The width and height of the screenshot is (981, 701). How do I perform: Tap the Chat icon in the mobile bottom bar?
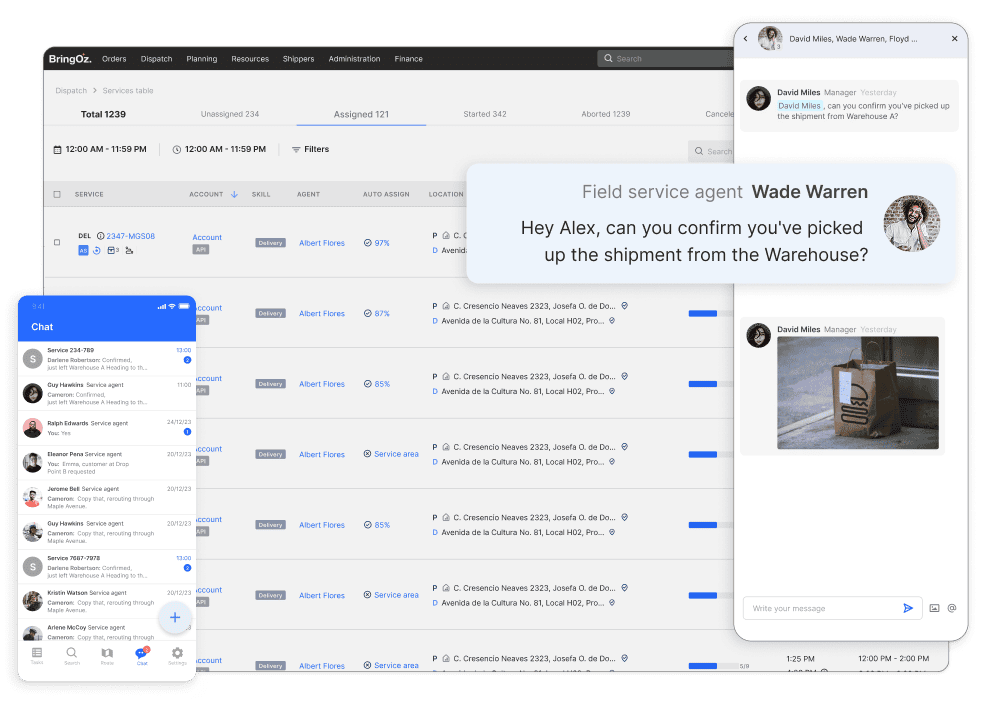tap(142, 655)
